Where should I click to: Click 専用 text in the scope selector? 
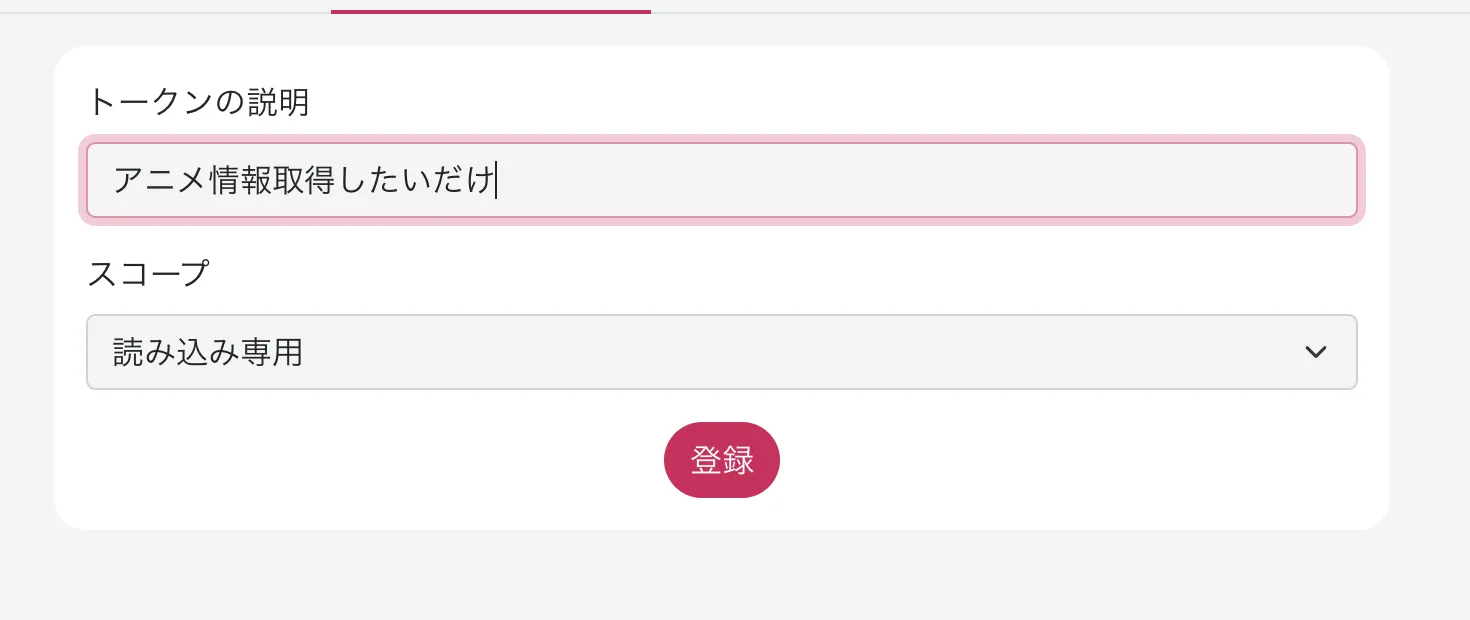coord(272,352)
